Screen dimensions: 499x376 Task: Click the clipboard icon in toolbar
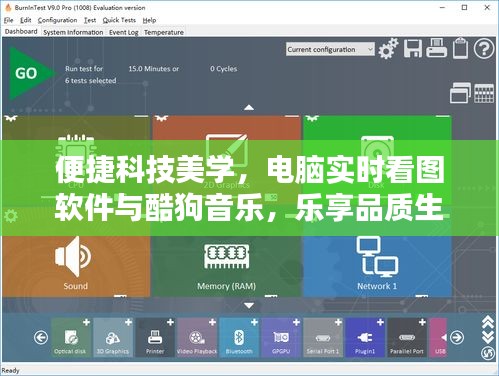[460, 49]
